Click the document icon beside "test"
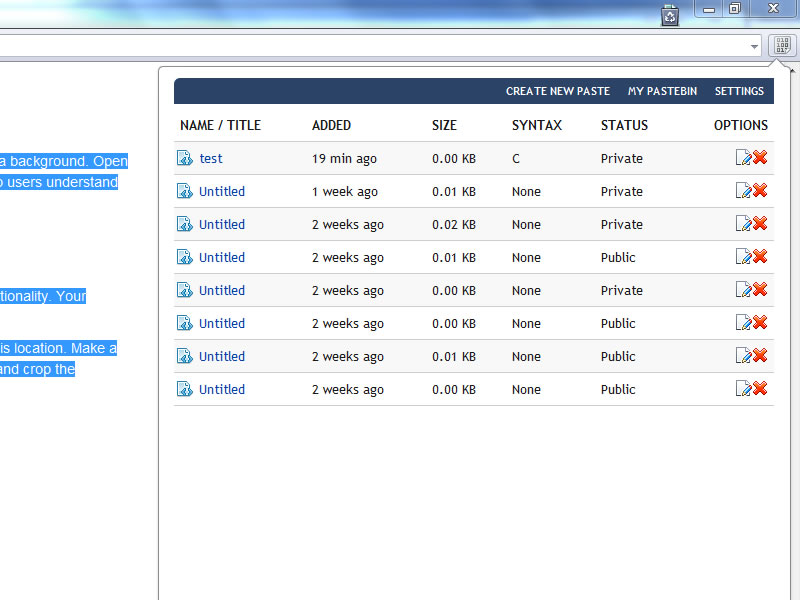Viewport: 800px width, 600px height. coord(184,158)
